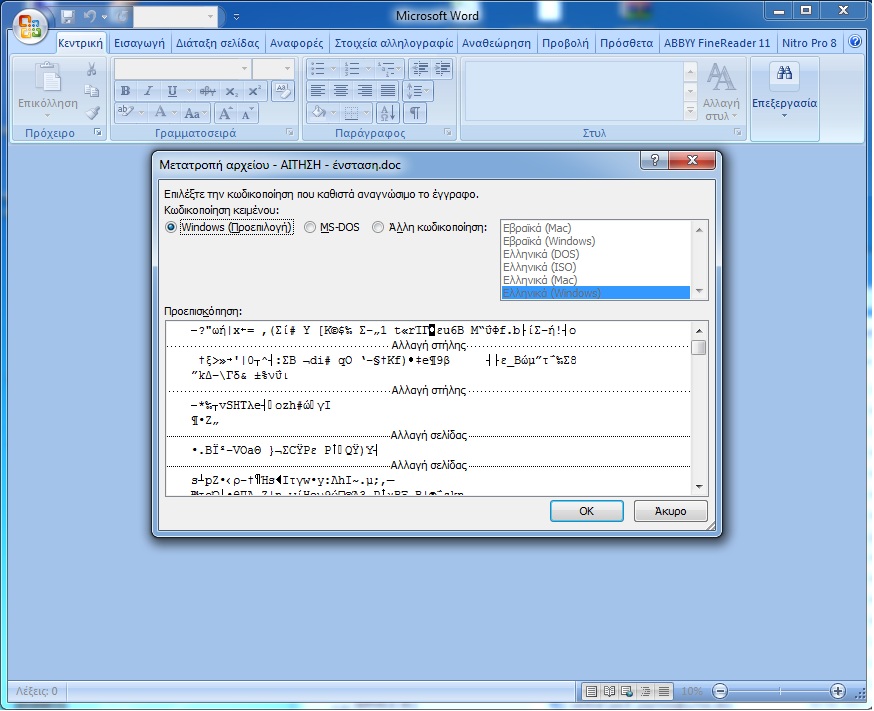Select Άλλη κωδικοποίηση radio option
The width and height of the screenshot is (874, 711).
pos(430,227)
